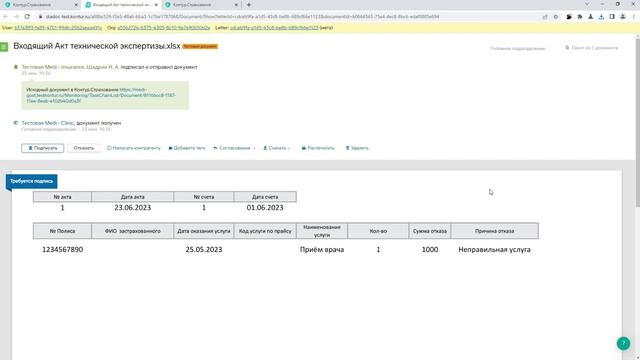Expand the Согласование dropdown
Image resolution: width=640 pixels, height=360 pixels.
(x=234, y=148)
